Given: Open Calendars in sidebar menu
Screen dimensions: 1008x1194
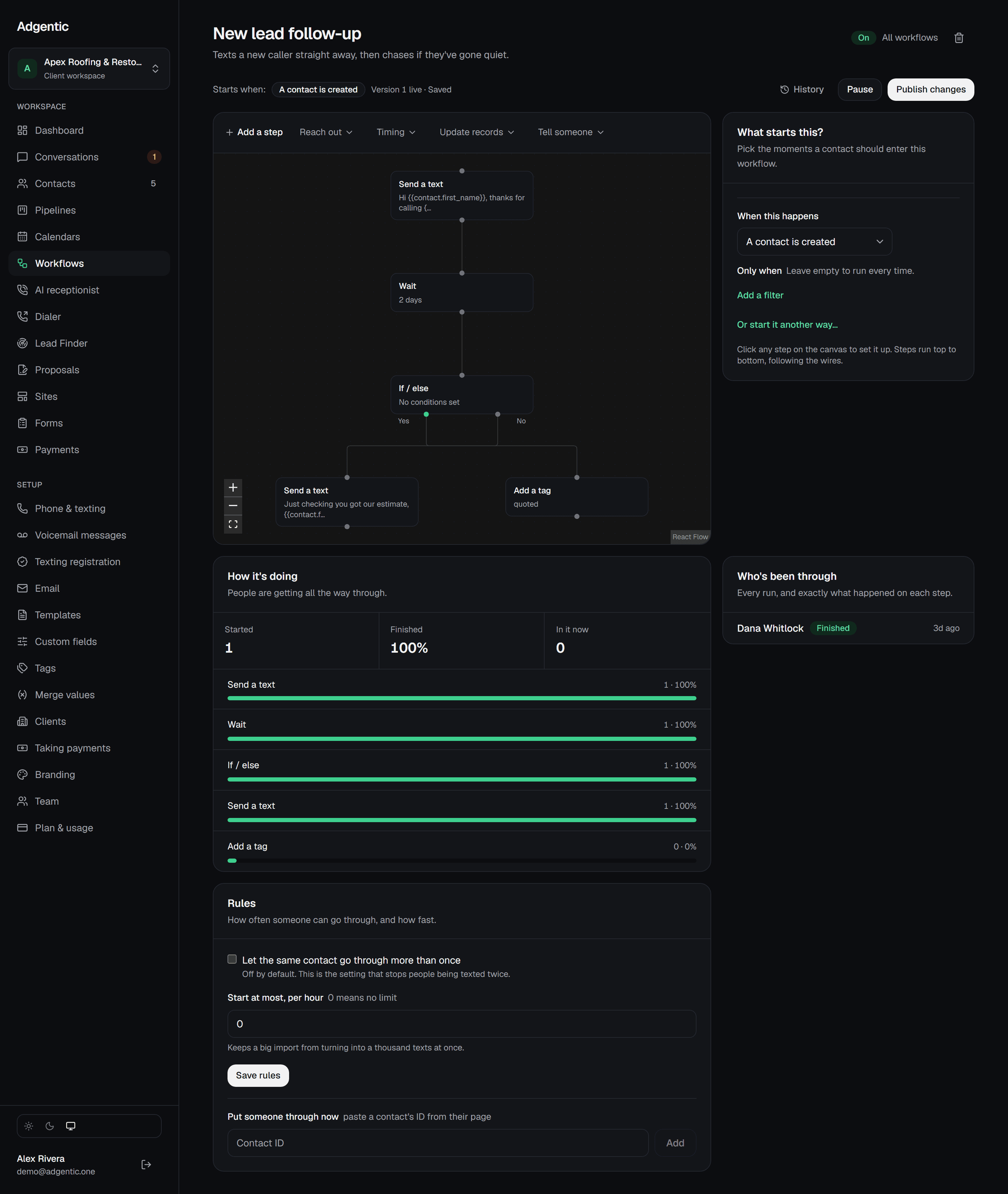Looking at the screenshot, I should [x=89, y=237].
